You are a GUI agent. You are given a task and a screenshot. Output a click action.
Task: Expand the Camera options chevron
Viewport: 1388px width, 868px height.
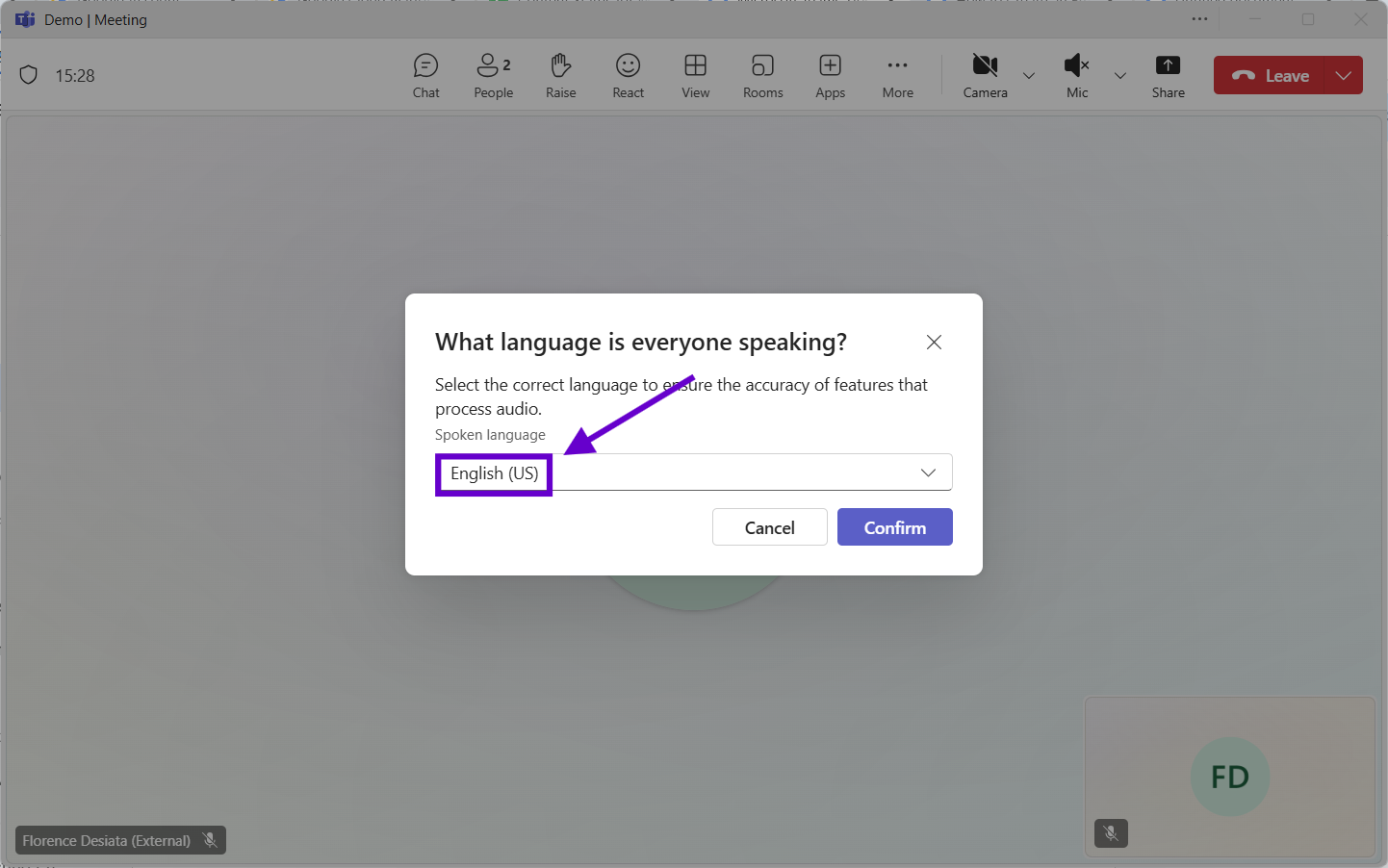click(1029, 76)
